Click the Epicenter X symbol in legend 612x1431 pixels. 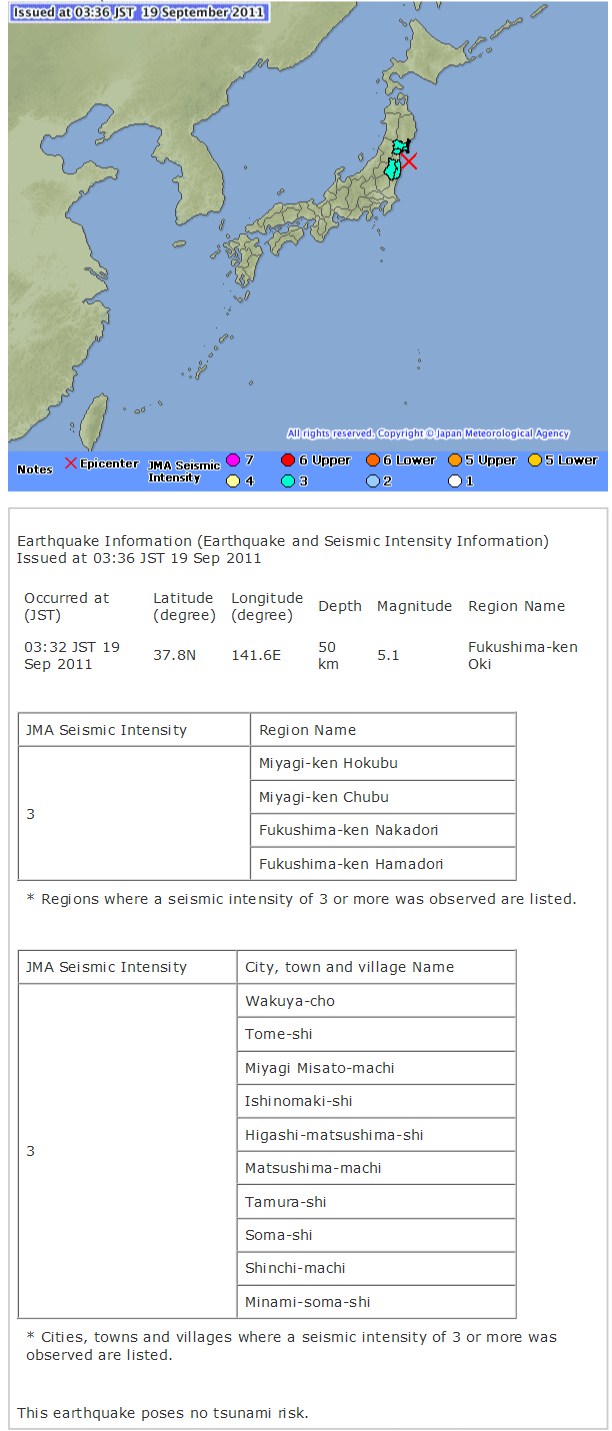[x=71, y=464]
